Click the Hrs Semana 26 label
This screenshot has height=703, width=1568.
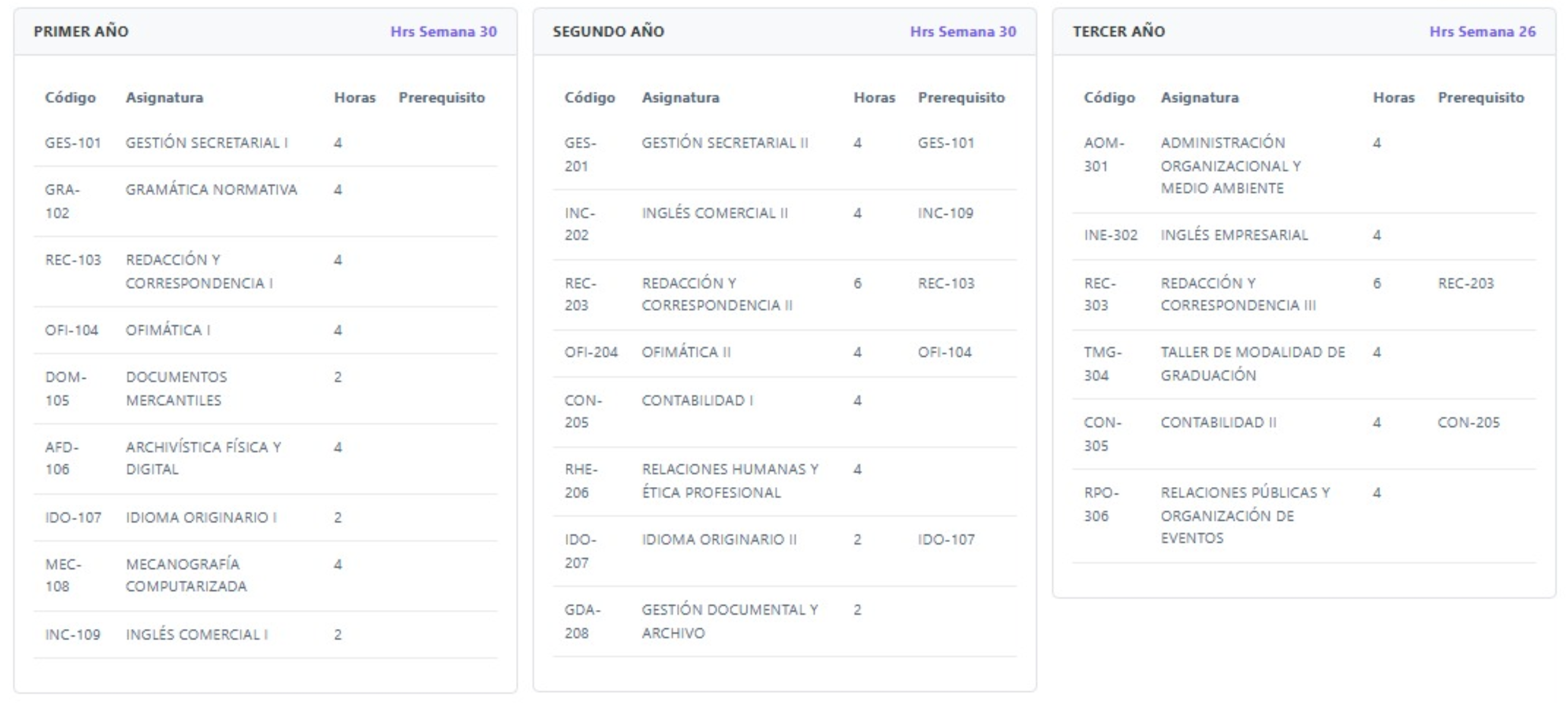[1482, 32]
